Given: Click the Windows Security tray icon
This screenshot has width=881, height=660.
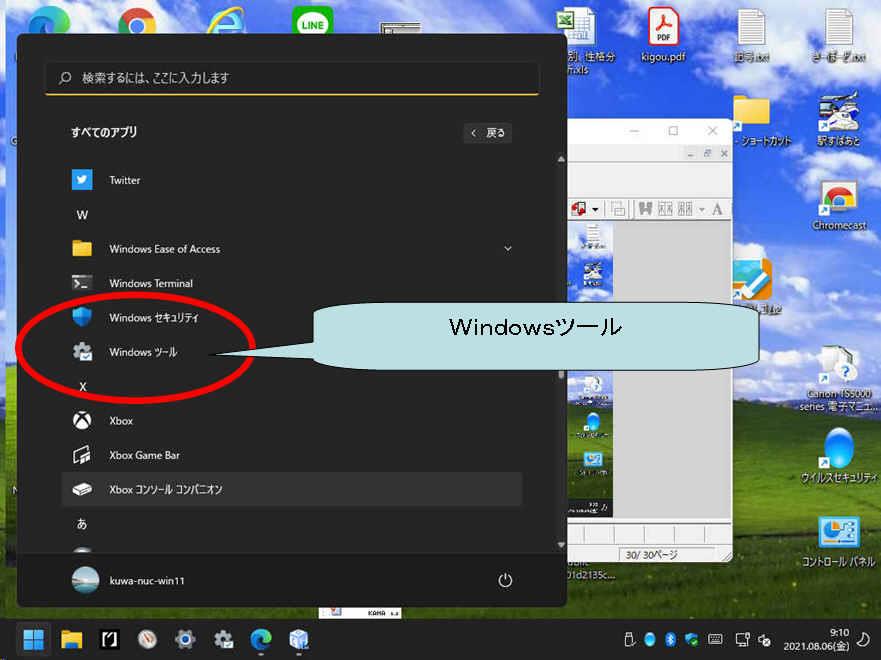Looking at the screenshot, I should tap(692, 639).
